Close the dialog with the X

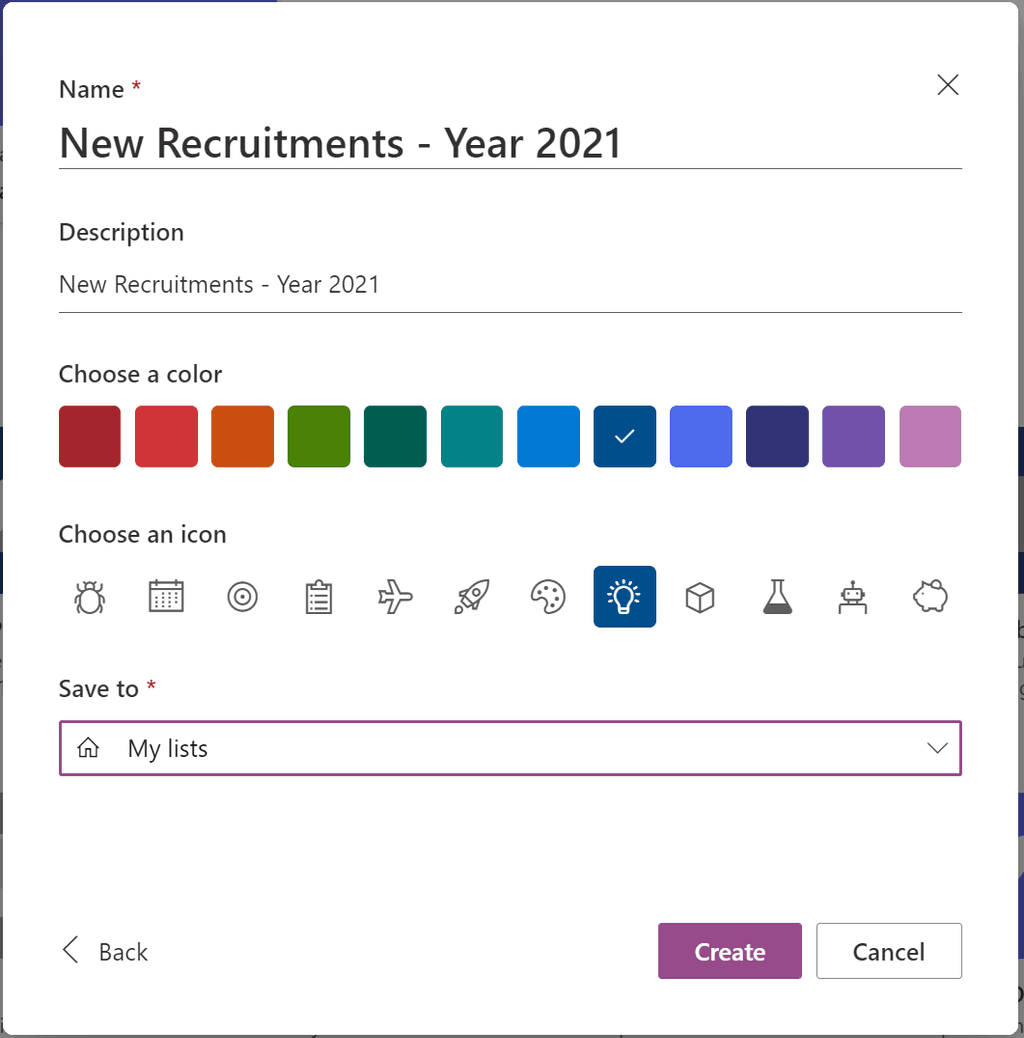(x=948, y=85)
